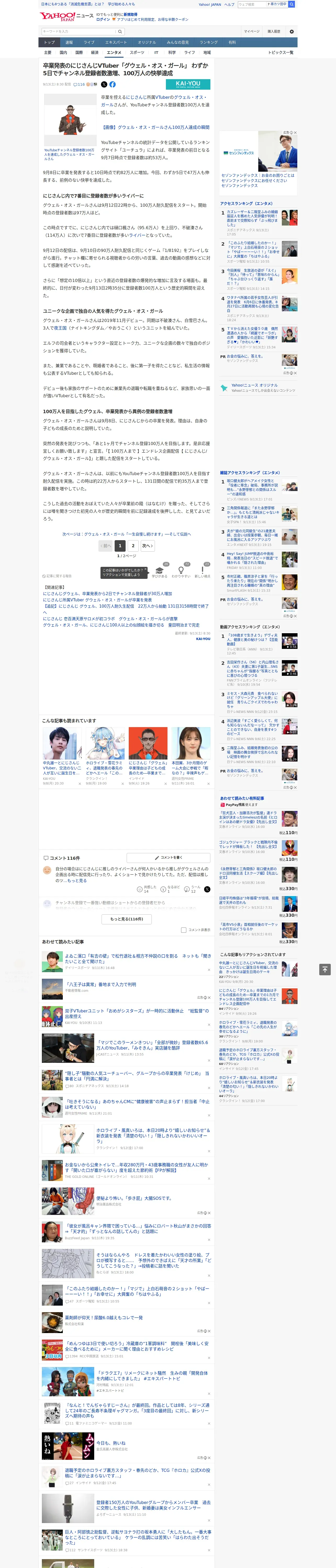This screenshot has height=1568, width=336.
Task: Open the settings gear in the header
Action: (x=292, y=31)
